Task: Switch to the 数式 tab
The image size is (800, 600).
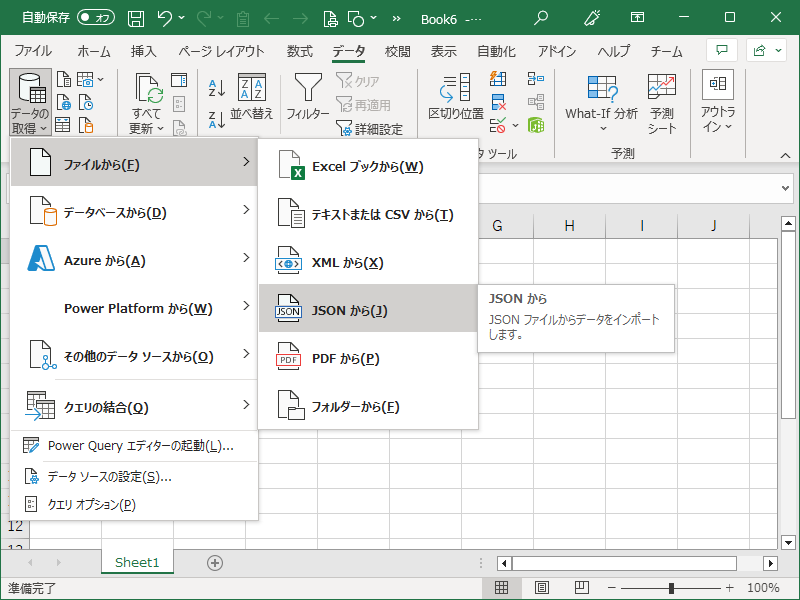Action: pos(299,51)
